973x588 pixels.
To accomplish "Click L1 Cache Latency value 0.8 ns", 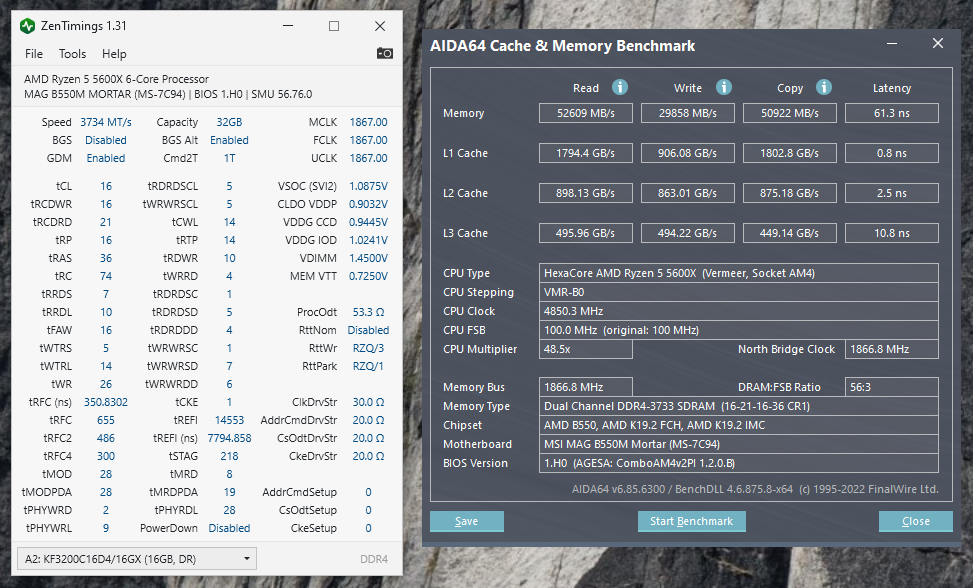I will click(x=892, y=153).
